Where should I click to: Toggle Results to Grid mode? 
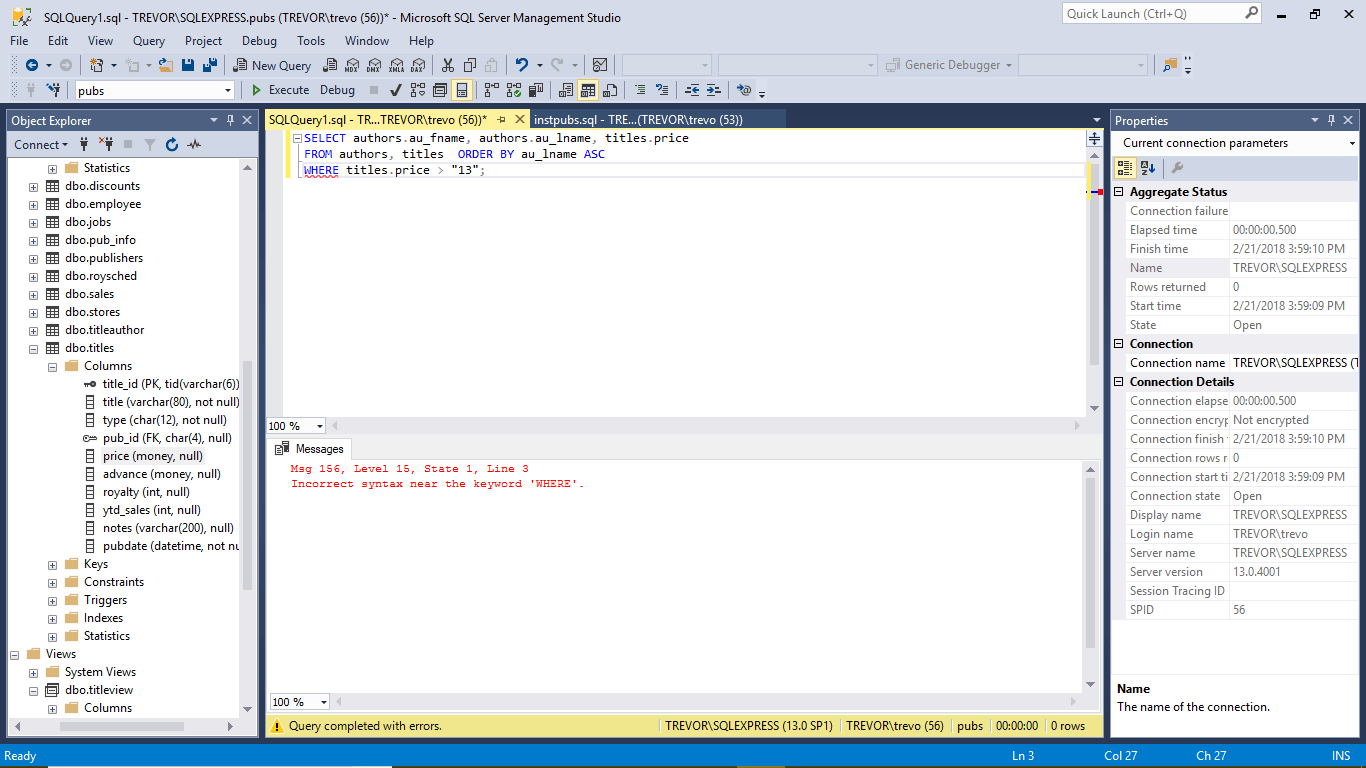588,90
